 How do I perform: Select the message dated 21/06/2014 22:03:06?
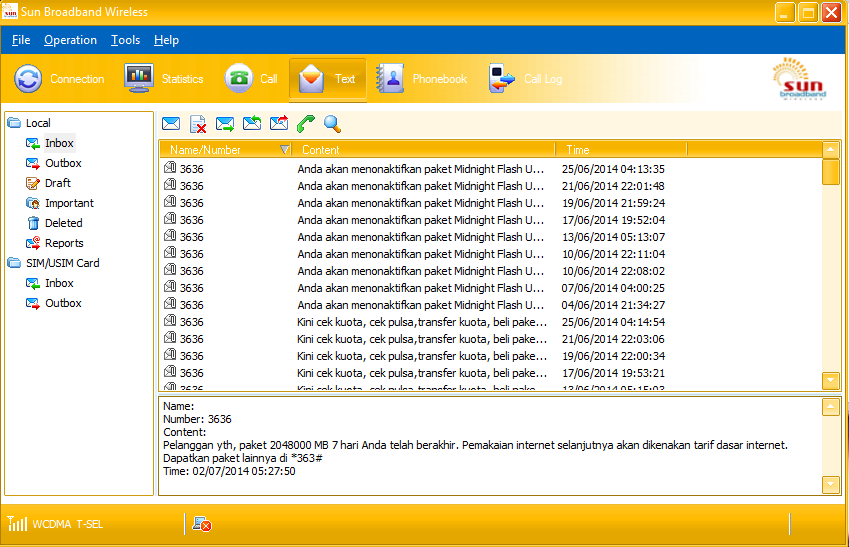pyautogui.click(x=491, y=339)
